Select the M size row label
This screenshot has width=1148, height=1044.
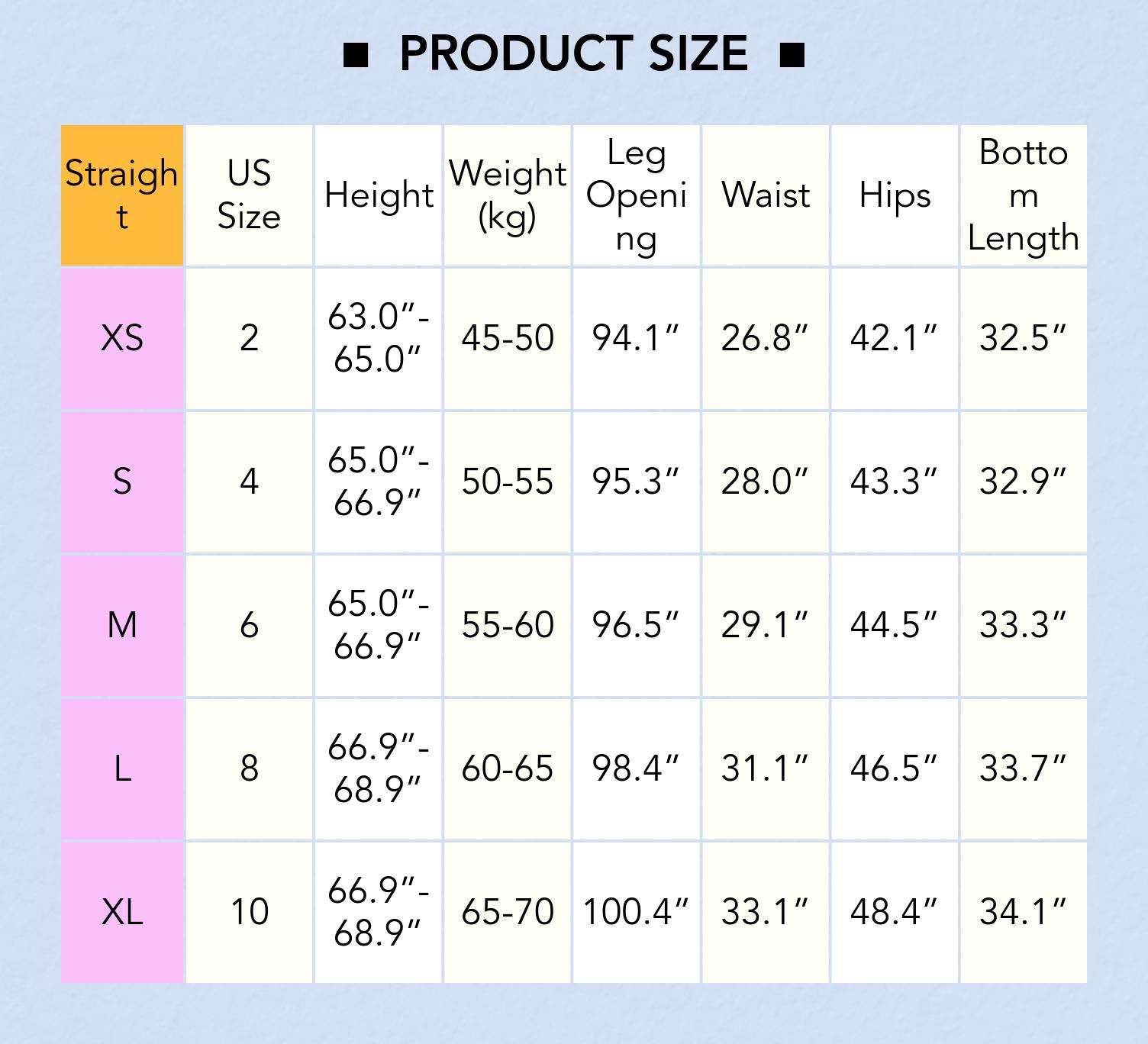[122, 625]
